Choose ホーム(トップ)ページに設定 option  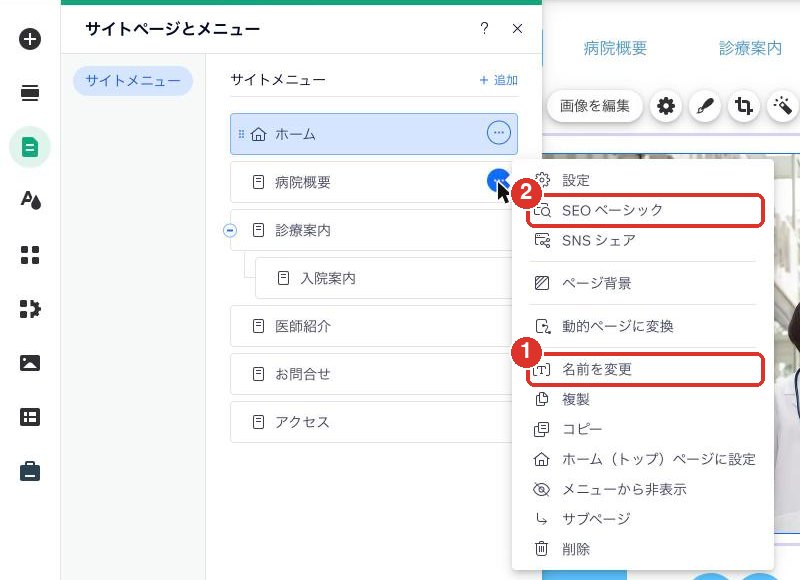643,459
